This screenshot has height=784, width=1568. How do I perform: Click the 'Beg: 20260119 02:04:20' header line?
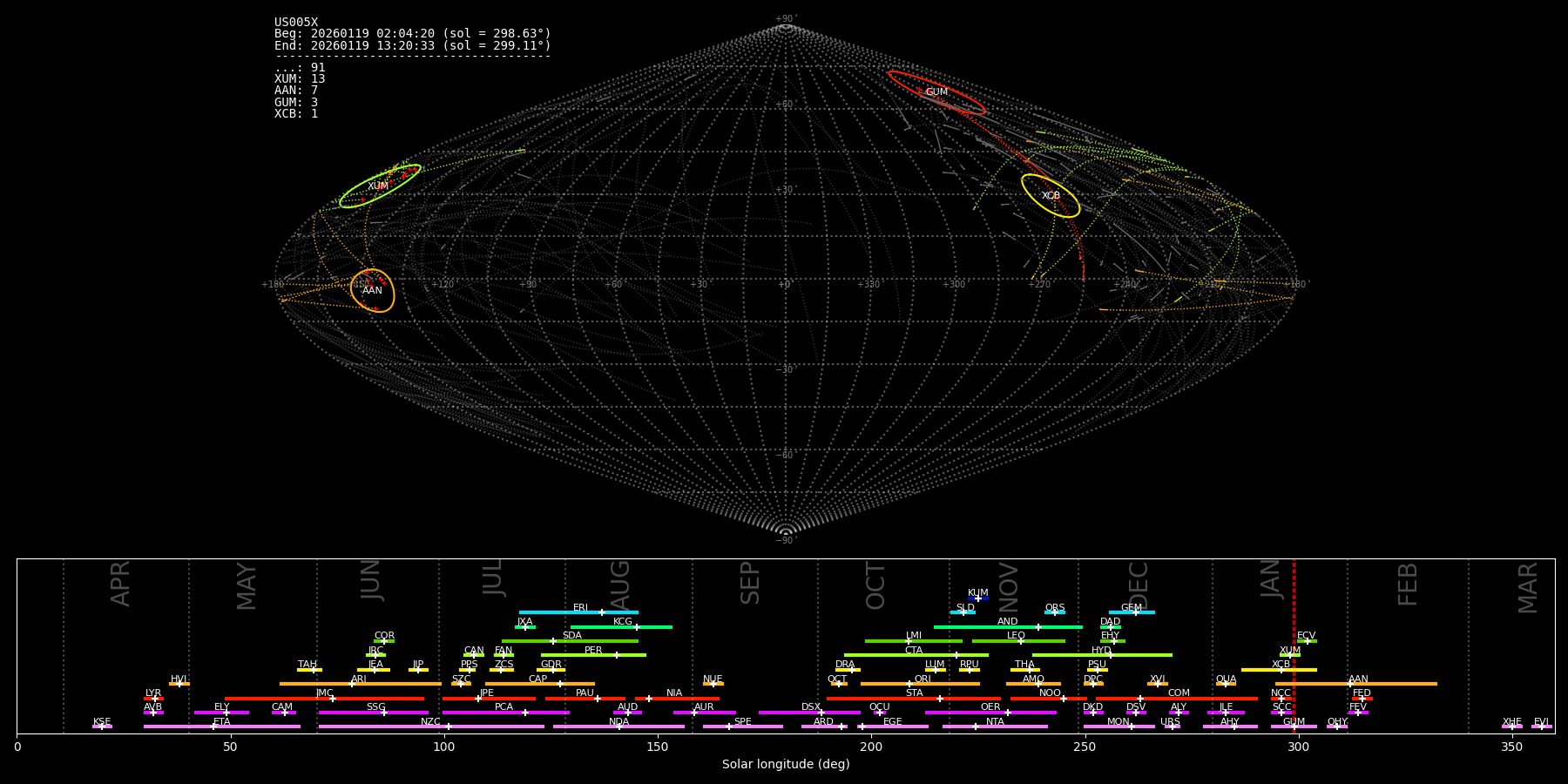413,34
